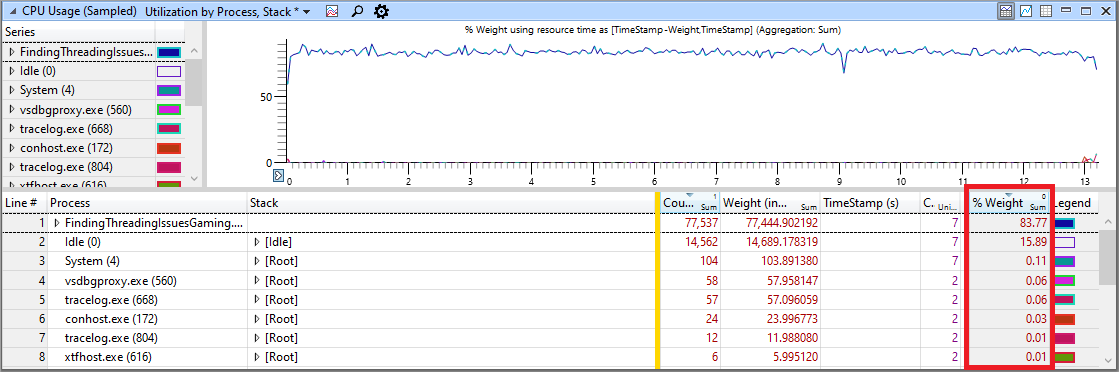Expand [Root] stack for tracelog.exe (804) row
Viewport: 1119px width, 372px height.
click(x=257, y=337)
